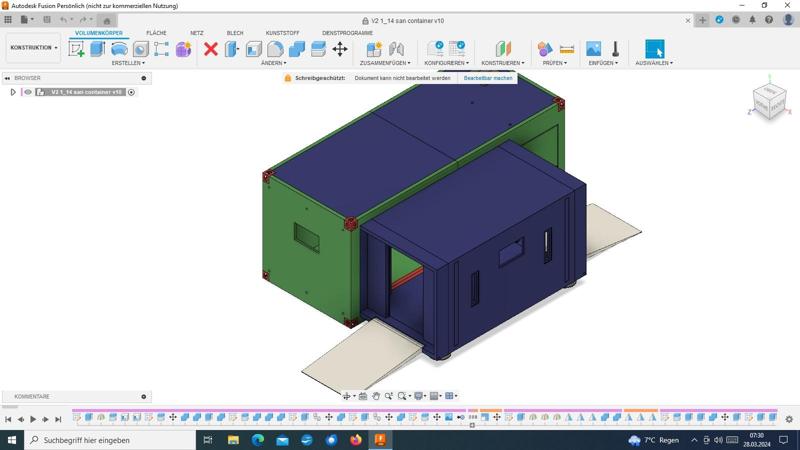This screenshot has height=450, width=800.
Task: Open the ZUSAMMENFÜGEN dropdown menu
Action: (385, 63)
